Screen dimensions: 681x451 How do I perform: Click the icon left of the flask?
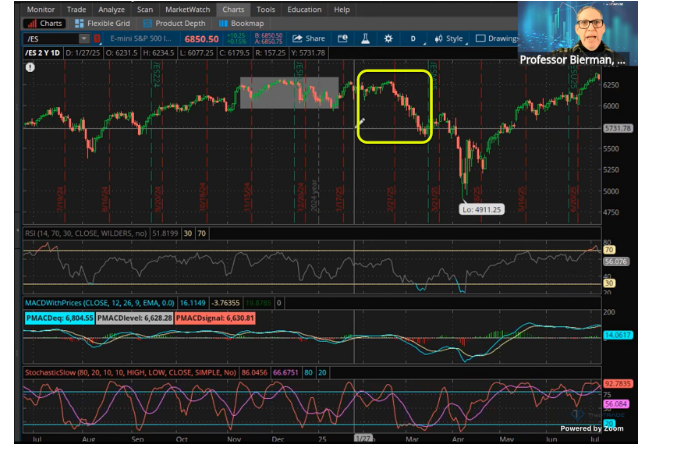point(342,39)
